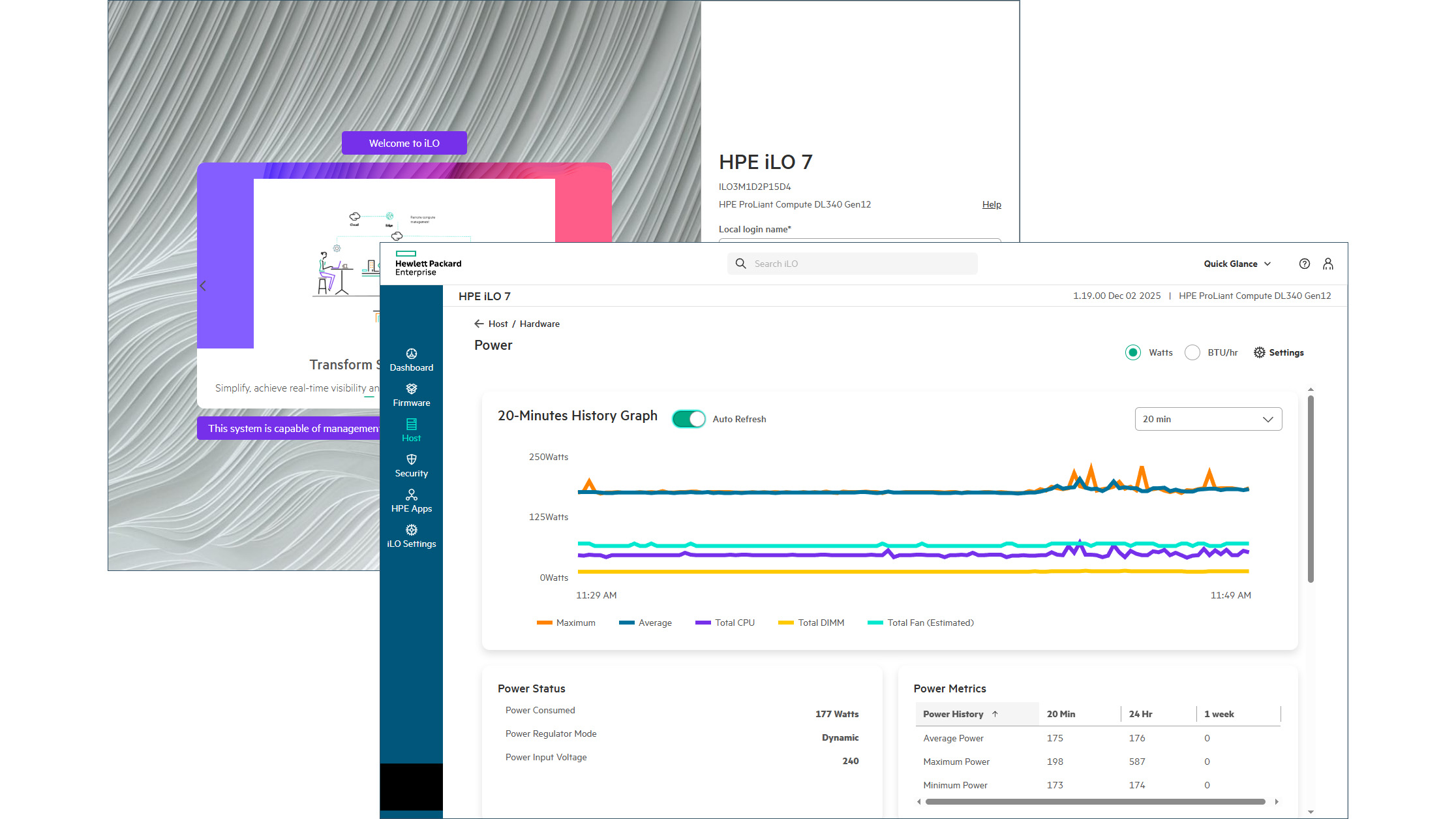The height and width of the screenshot is (819, 1456).
Task: Open the Host section in sidebar
Action: 411,429
